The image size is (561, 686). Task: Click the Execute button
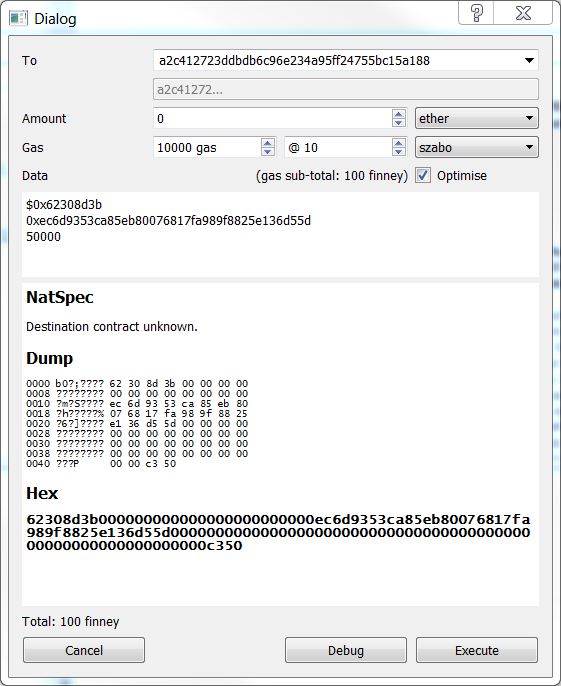(x=477, y=650)
